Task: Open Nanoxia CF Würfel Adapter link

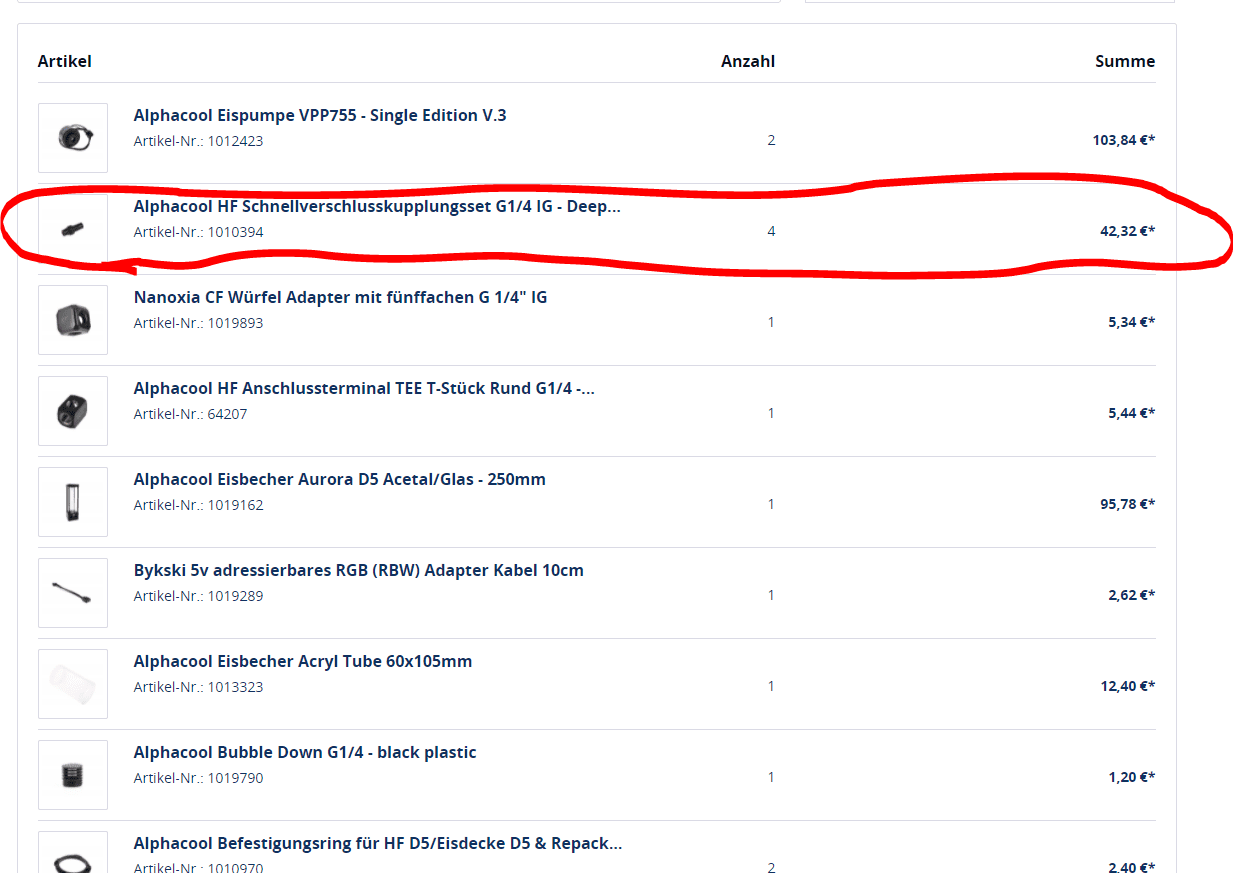Action: click(340, 297)
